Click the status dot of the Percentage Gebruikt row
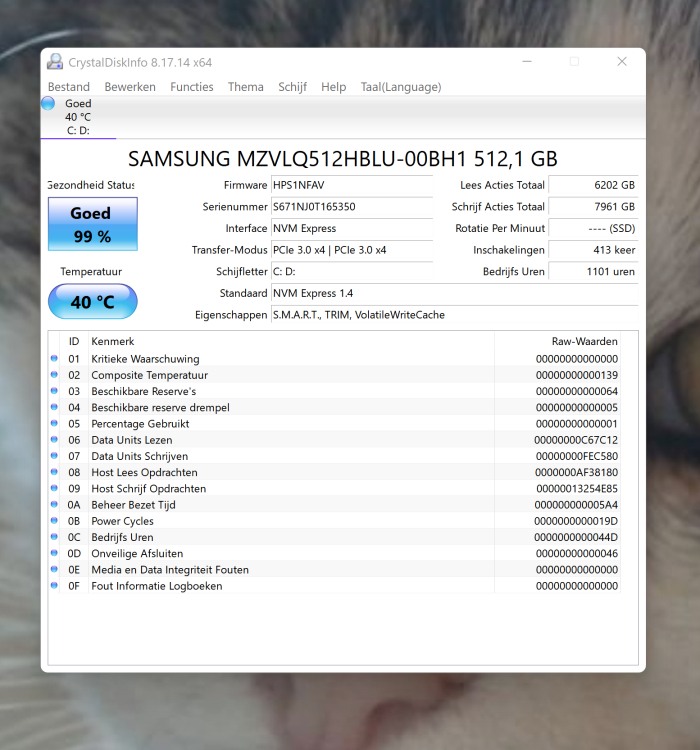This screenshot has width=700, height=750. [54, 423]
